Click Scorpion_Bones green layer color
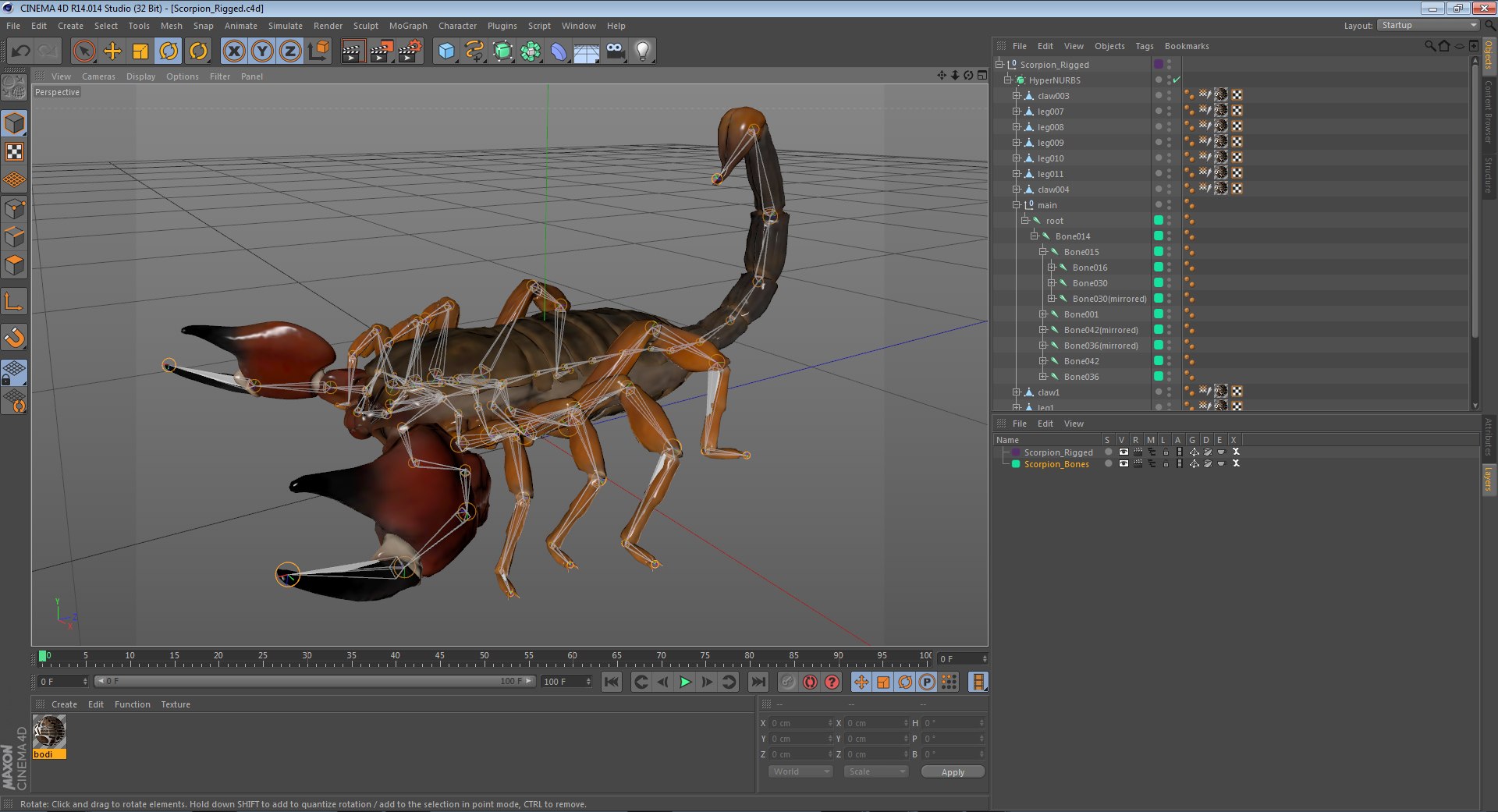The image size is (1498, 812). (x=1016, y=464)
